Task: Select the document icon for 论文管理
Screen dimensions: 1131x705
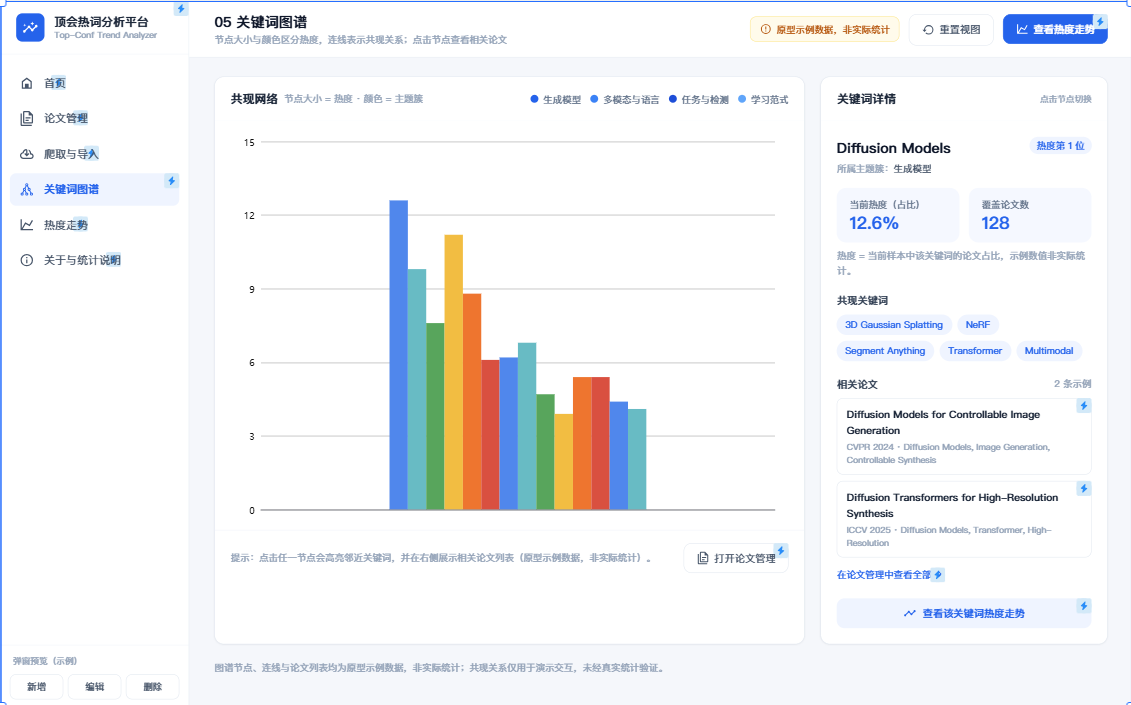Action: (x=27, y=118)
